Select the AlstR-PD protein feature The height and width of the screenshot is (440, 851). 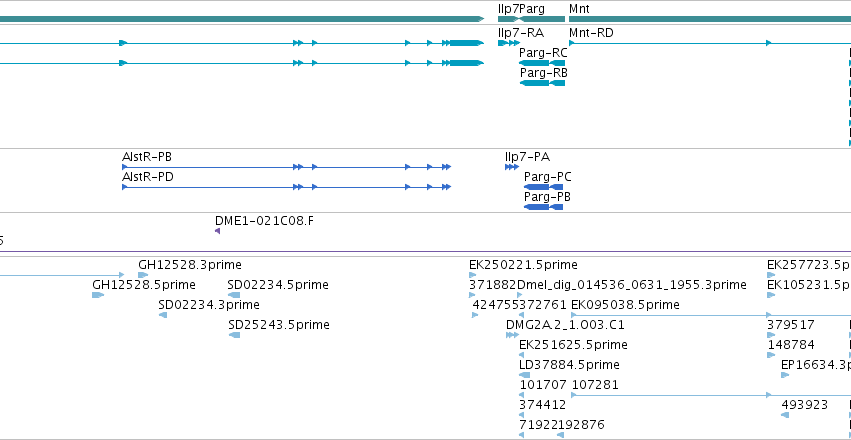pos(287,187)
